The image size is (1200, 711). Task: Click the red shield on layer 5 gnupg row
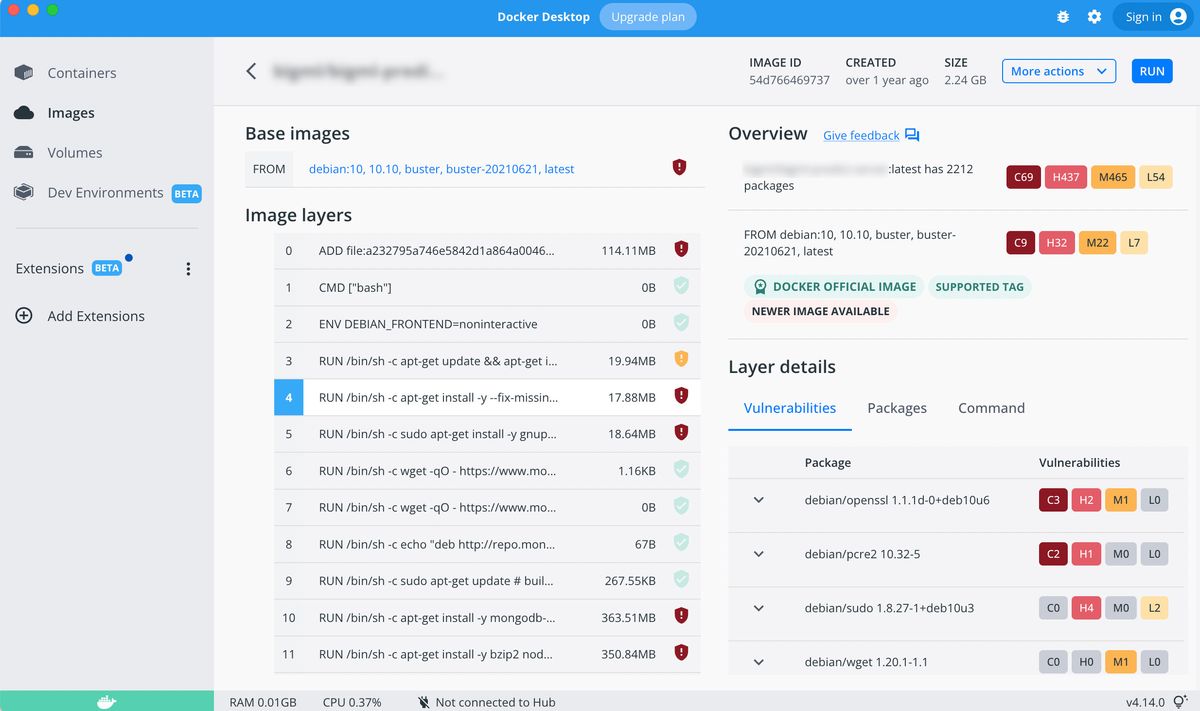tap(681, 433)
